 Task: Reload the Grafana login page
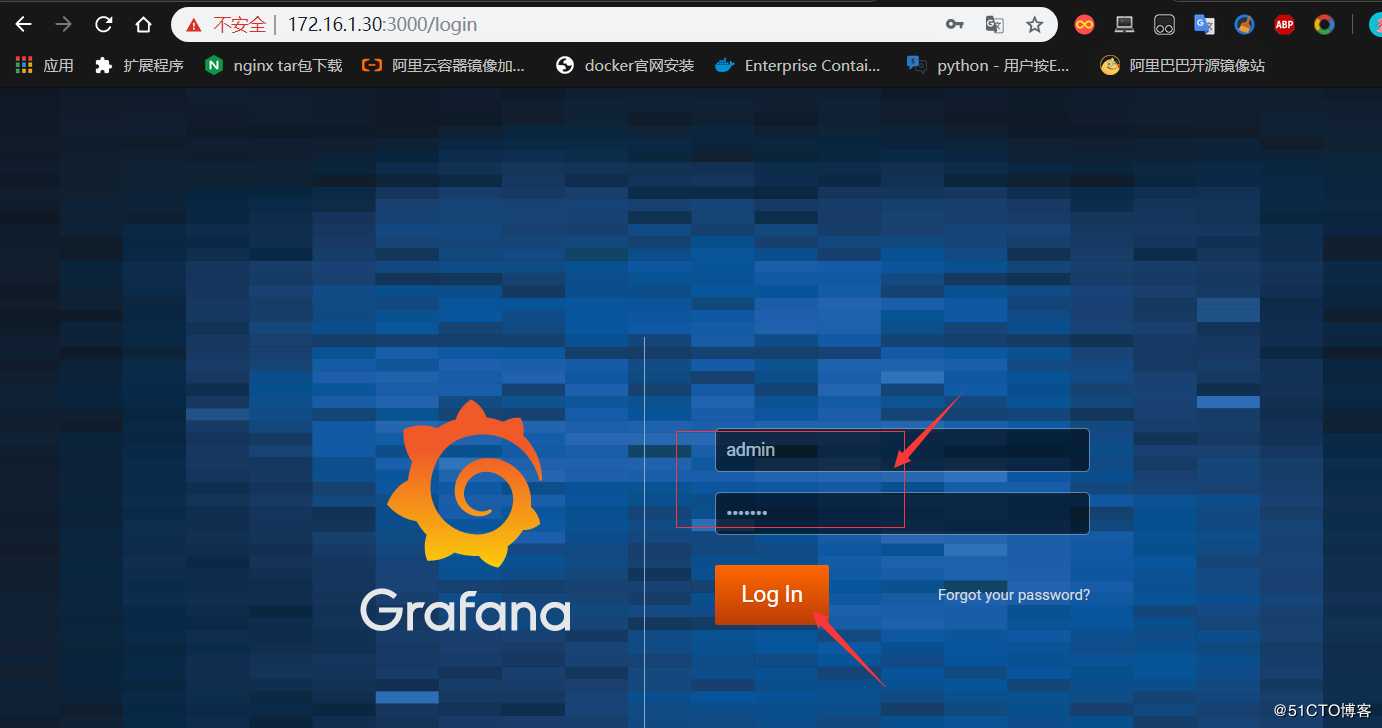(103, 24)
